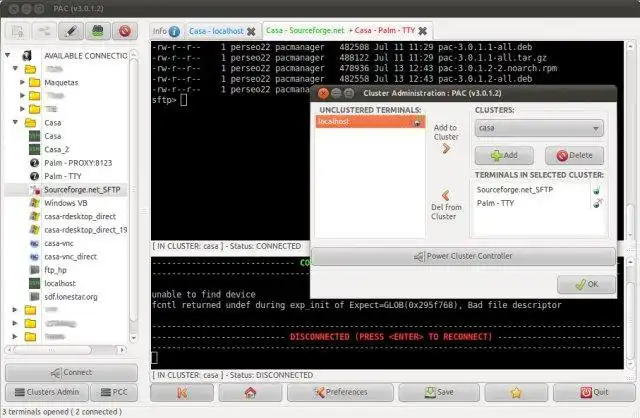Click the home icon bottom button
This screenshot has width=640, height=418.
click(250, 393)
